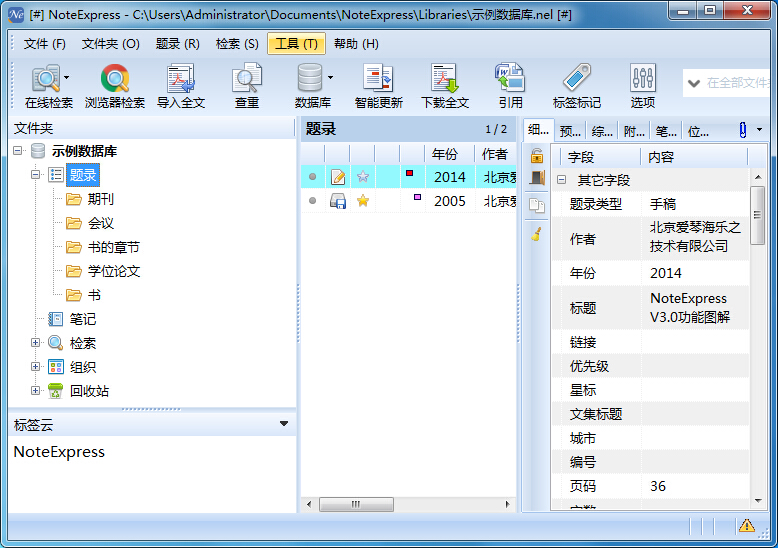The image size is (778, 548).
Task: Click the NoteExpress tag in tag cloud
Action: 59,452
